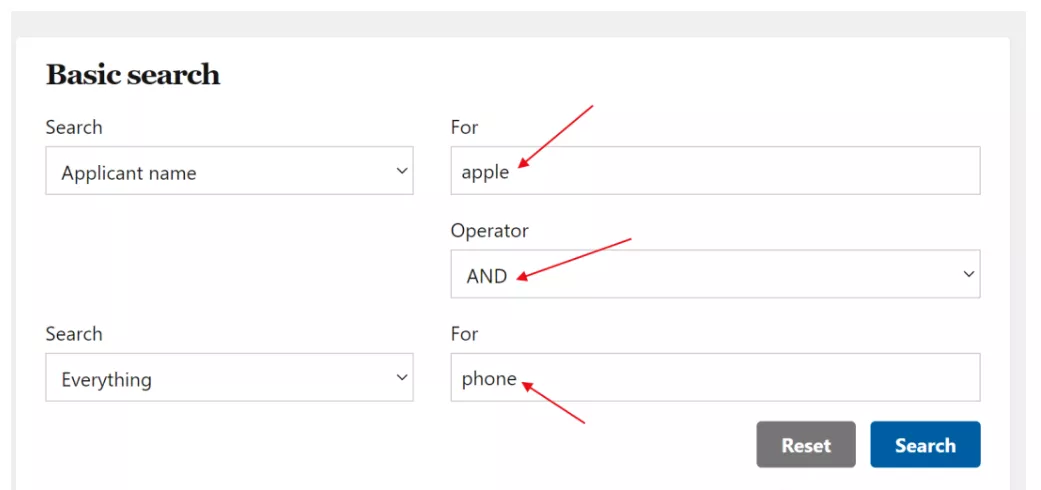
Task: Open the Operator dropdown showing AND
Action: pos(715,275)
